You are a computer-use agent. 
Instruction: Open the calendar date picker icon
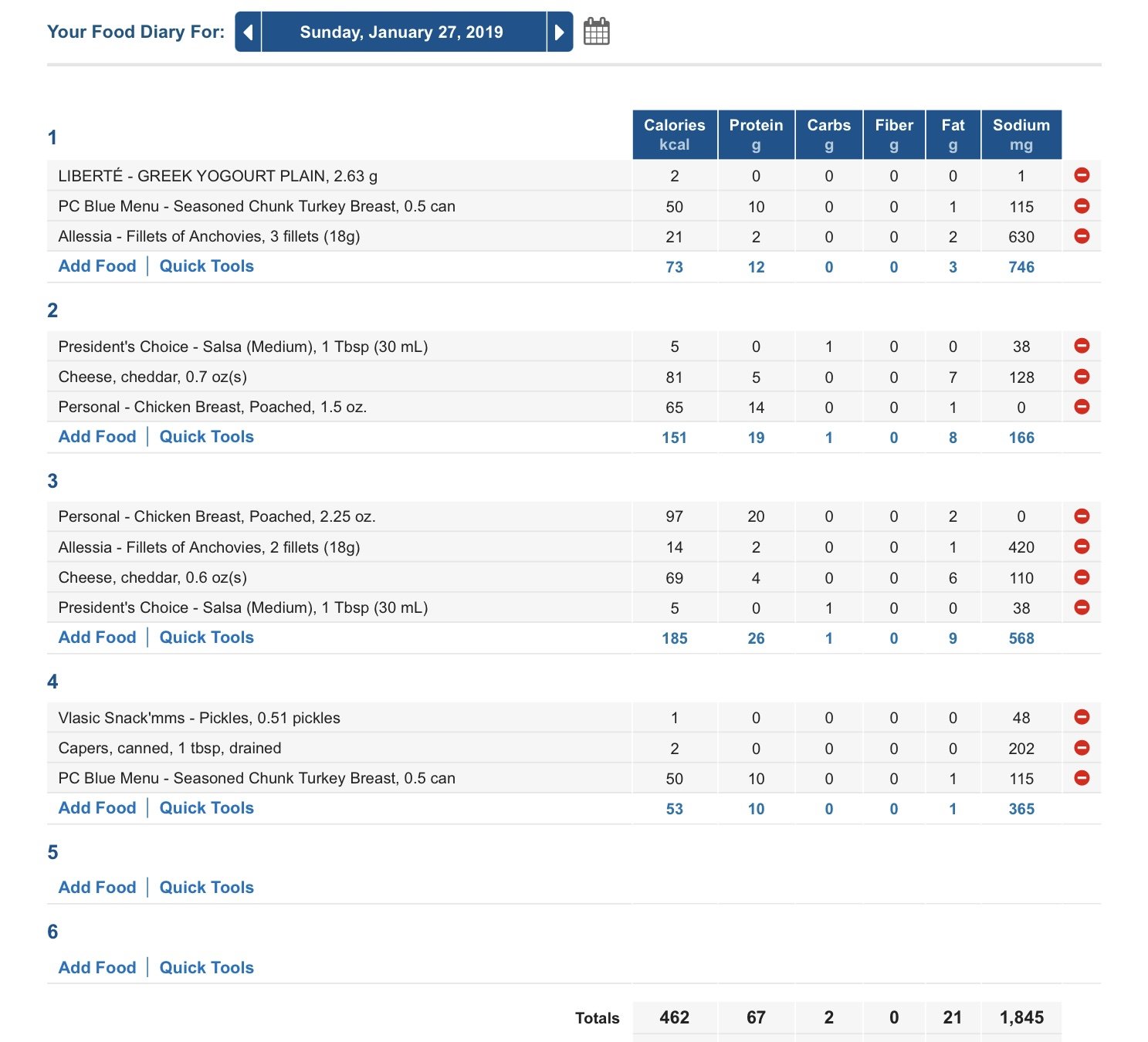click(596, 32)
